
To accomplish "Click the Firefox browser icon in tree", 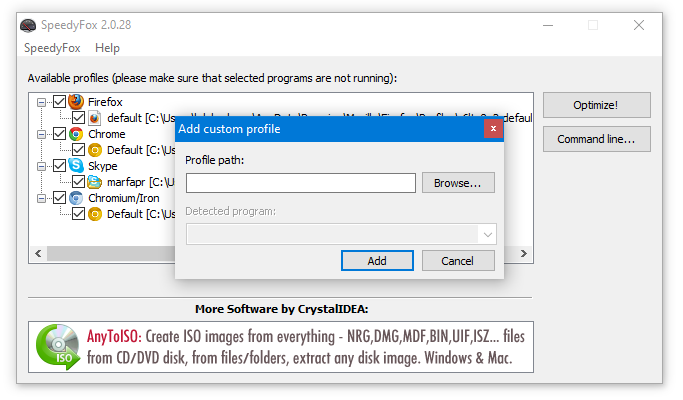I will (x=76, y=102).
